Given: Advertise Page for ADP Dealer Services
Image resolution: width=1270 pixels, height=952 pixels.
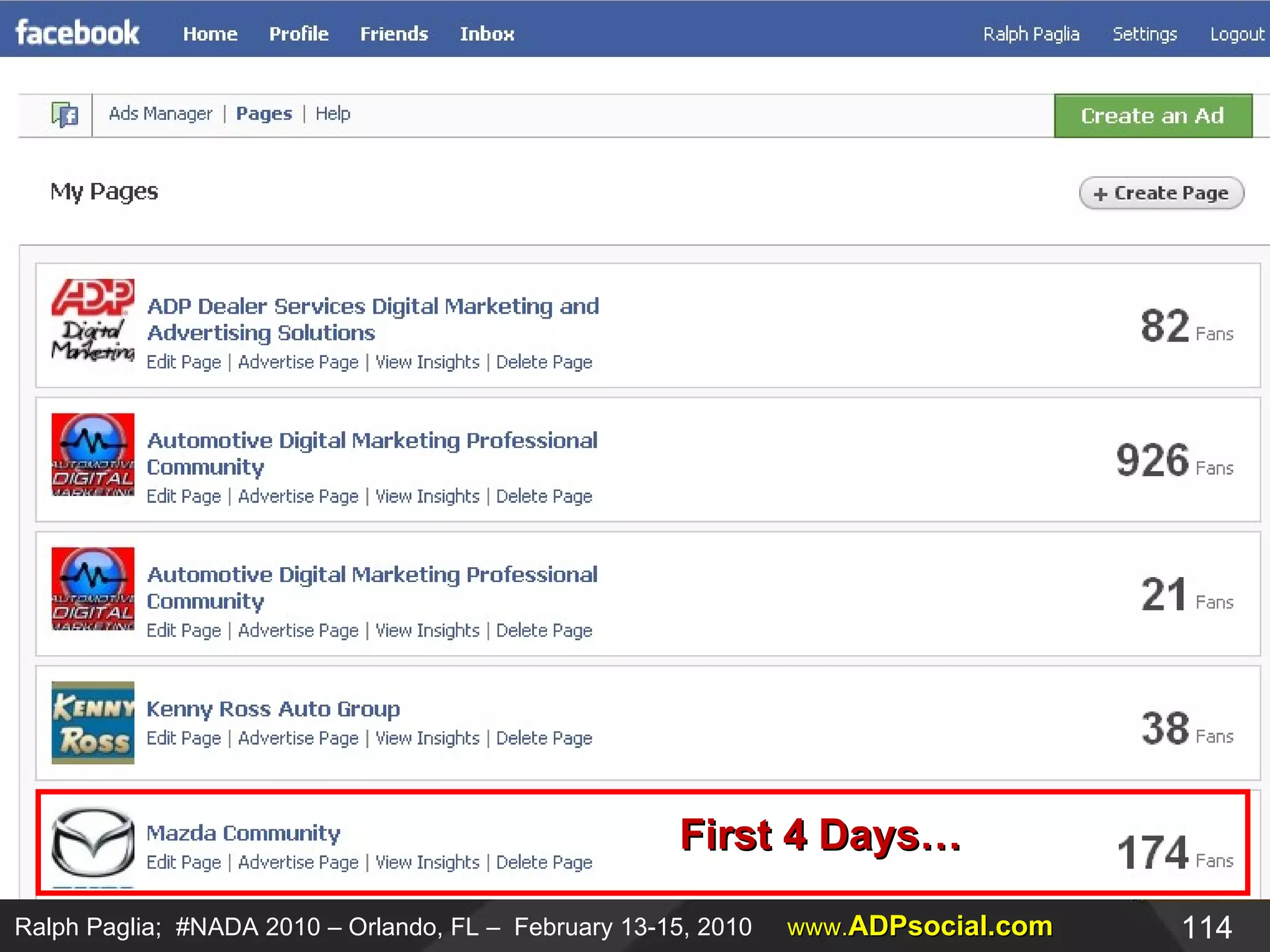Looking at the screenshot, I should pos(298,362).
